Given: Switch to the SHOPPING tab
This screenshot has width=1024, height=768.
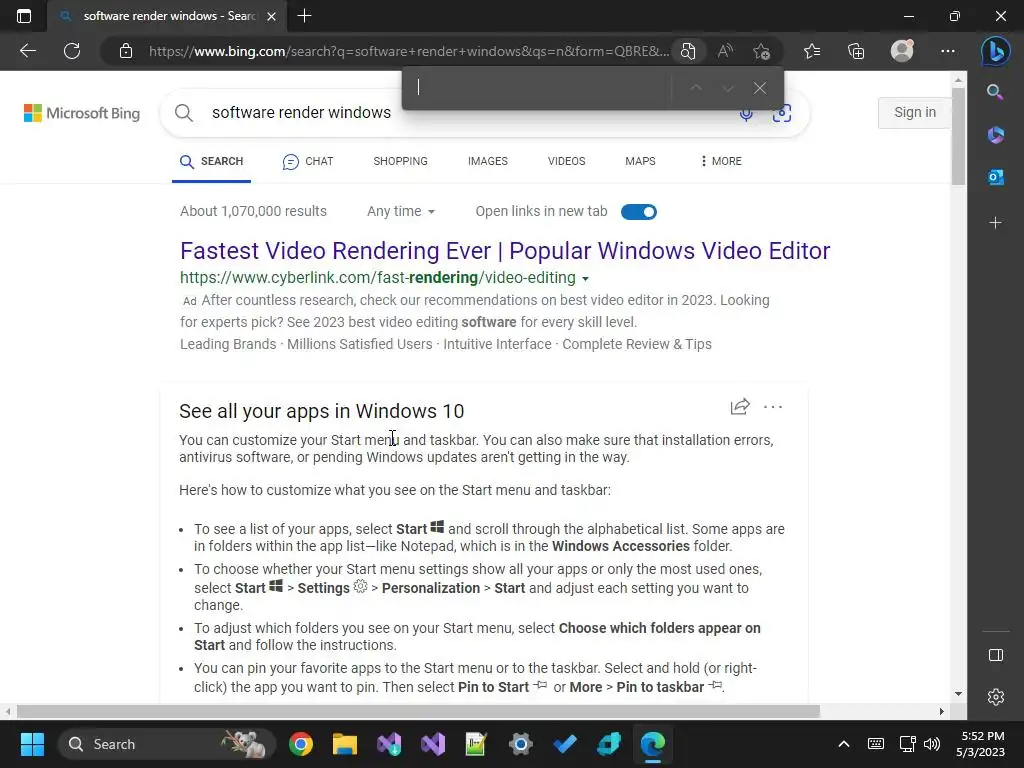Looking at the screenshot, I should (x=400, y=161).
